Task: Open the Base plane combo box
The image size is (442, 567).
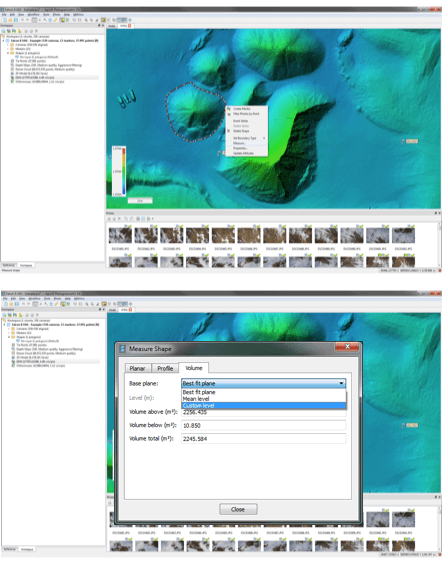Action: (x=263, y=383)
